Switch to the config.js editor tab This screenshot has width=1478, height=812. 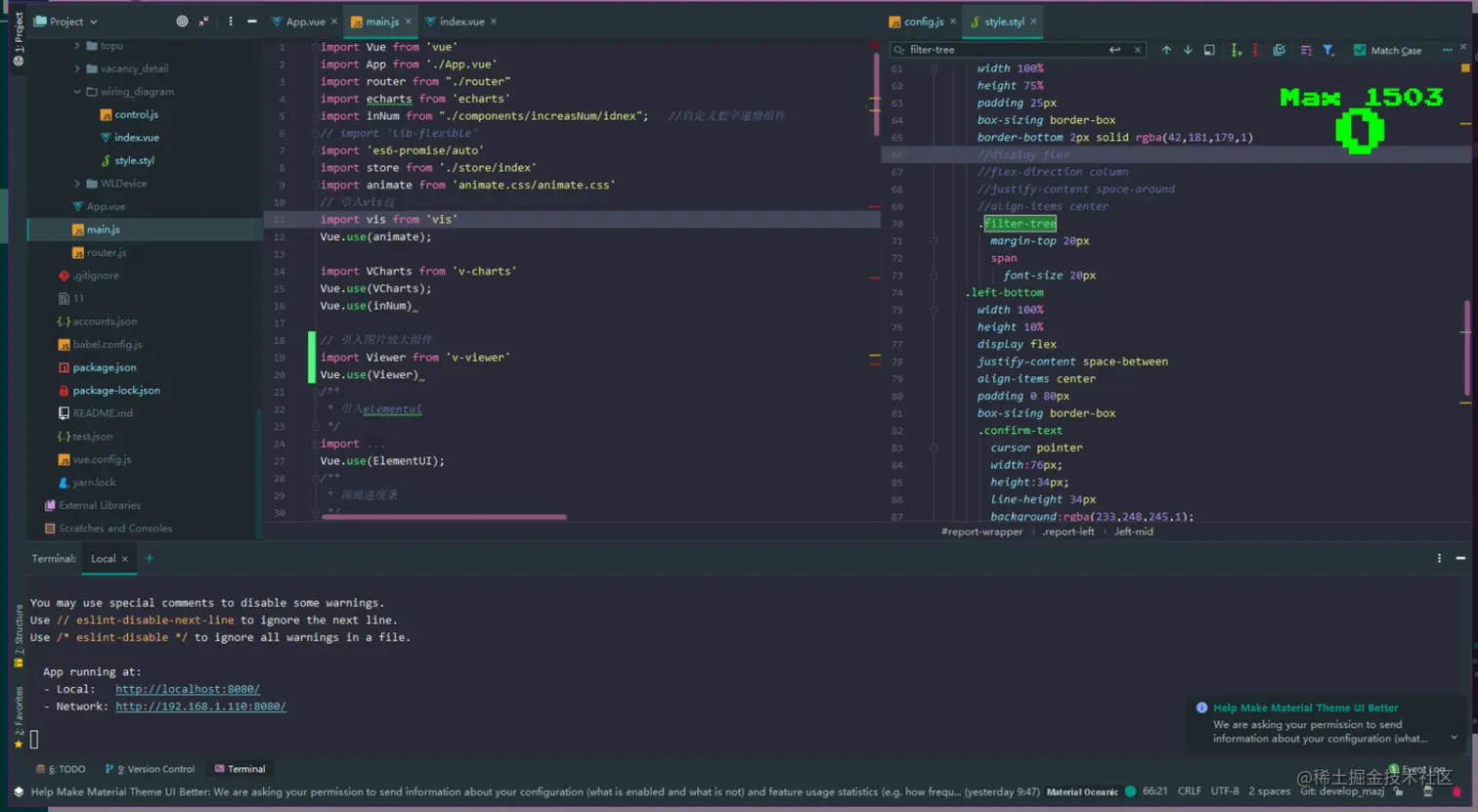tap(923, 21)
